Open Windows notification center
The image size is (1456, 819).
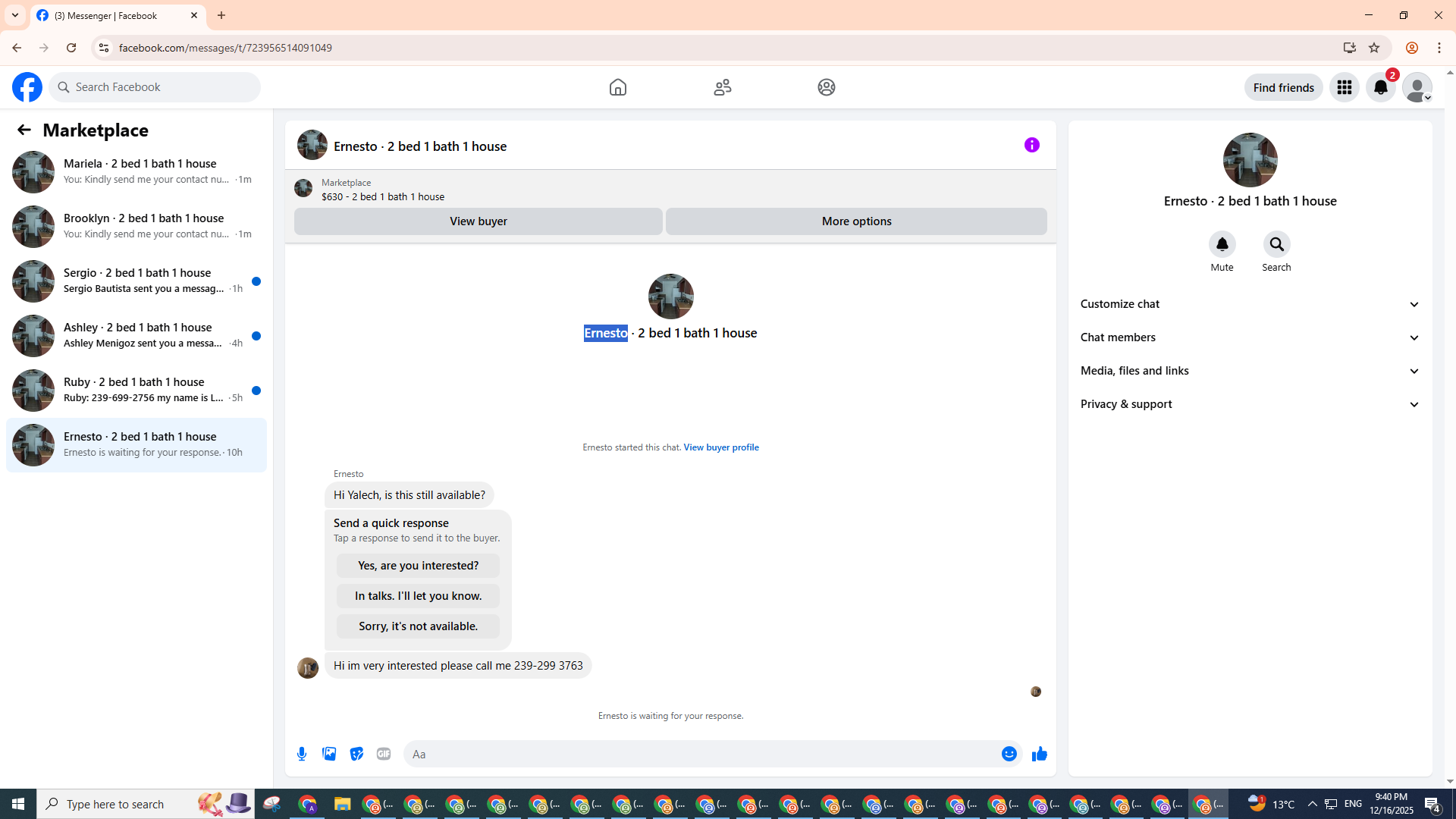tap(1432, 804)
